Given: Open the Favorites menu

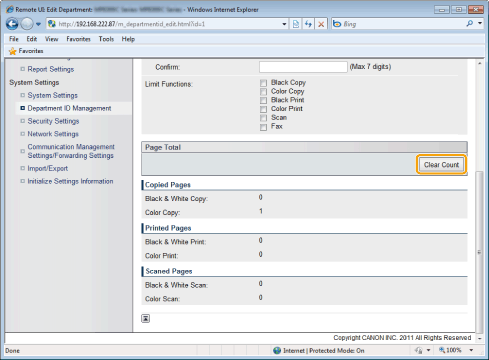Looking at the screenshot, I should pos(78,39).
